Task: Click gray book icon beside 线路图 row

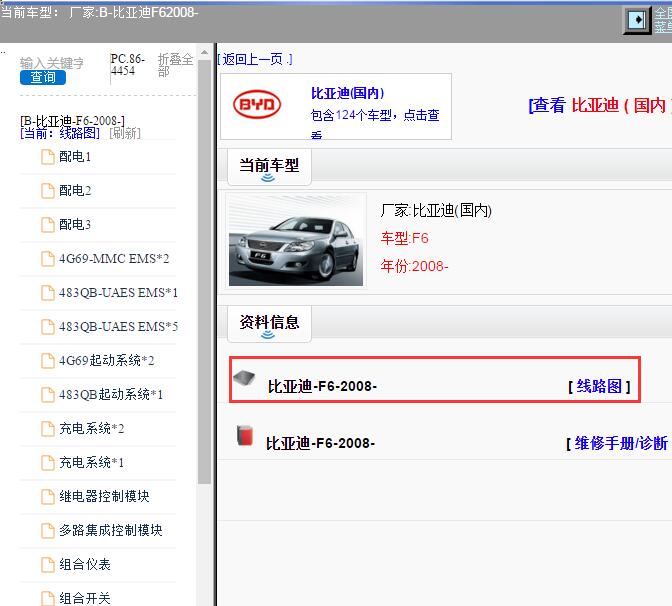Action: 244,378
